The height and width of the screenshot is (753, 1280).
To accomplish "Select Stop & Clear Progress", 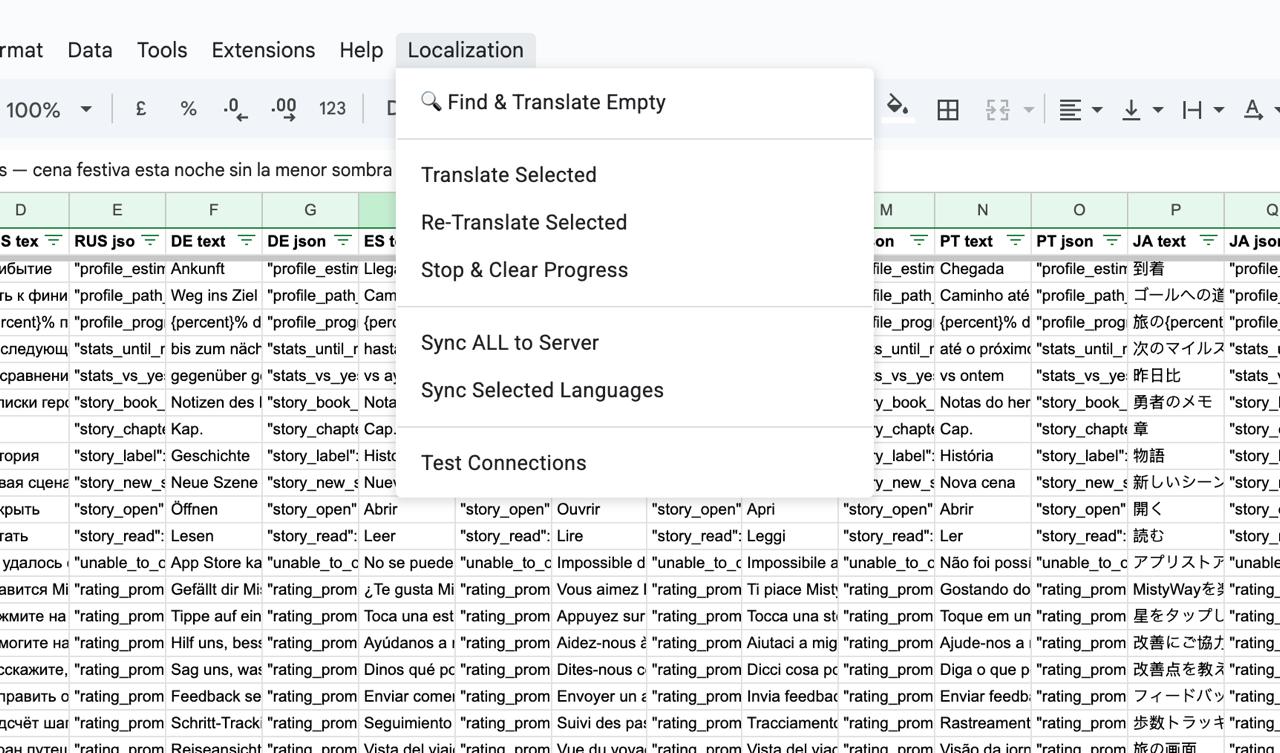I will point(635,270).
